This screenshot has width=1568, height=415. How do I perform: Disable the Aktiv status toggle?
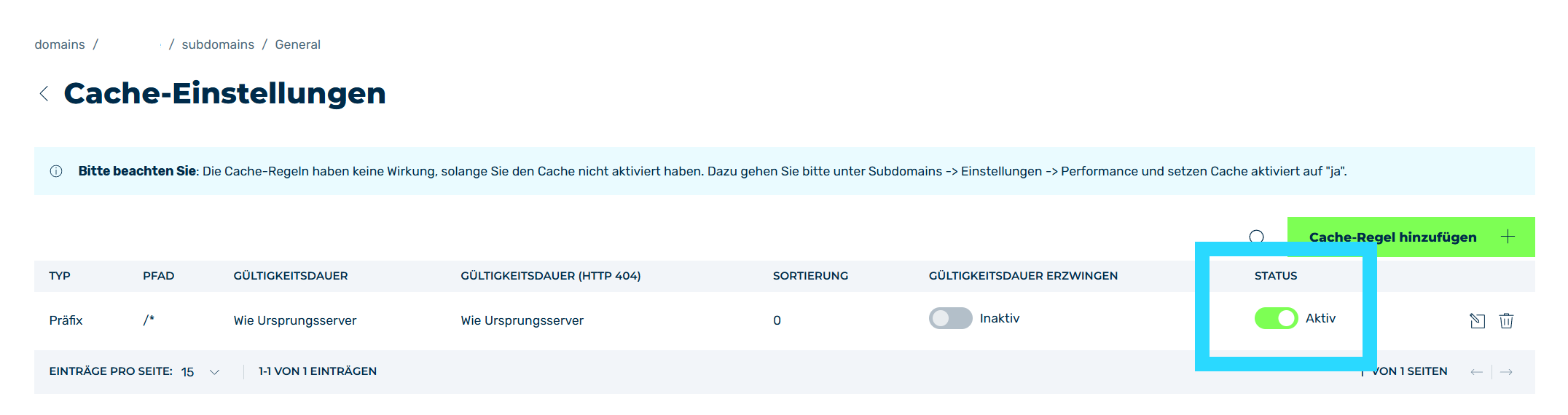(x=1276, y=318)
